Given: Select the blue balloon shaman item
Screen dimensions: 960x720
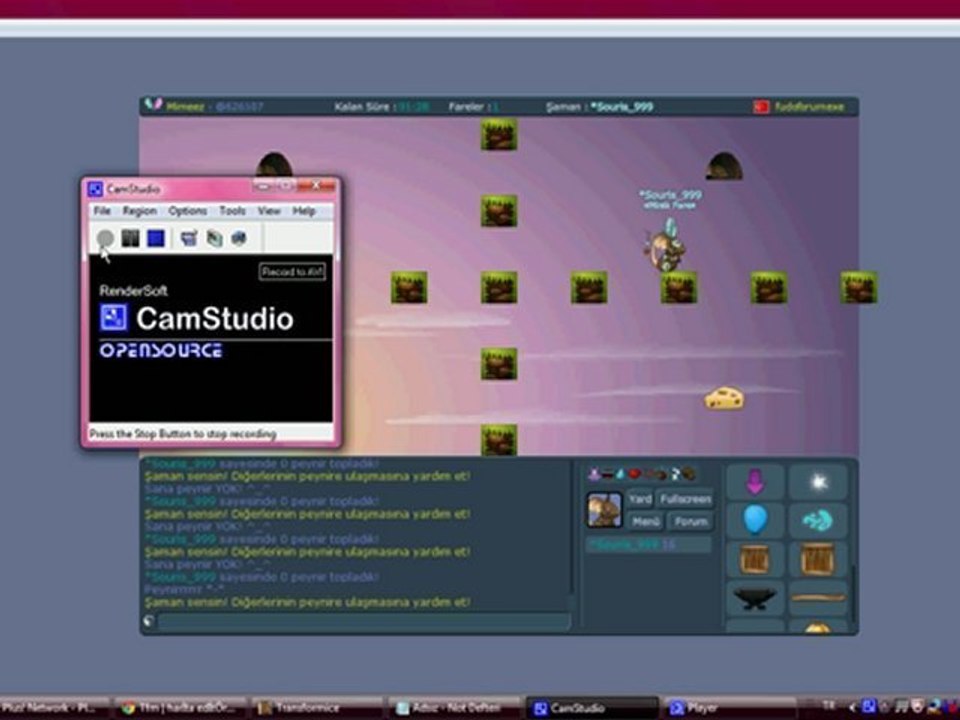Looking at the screenshot, I should [755, 520].
